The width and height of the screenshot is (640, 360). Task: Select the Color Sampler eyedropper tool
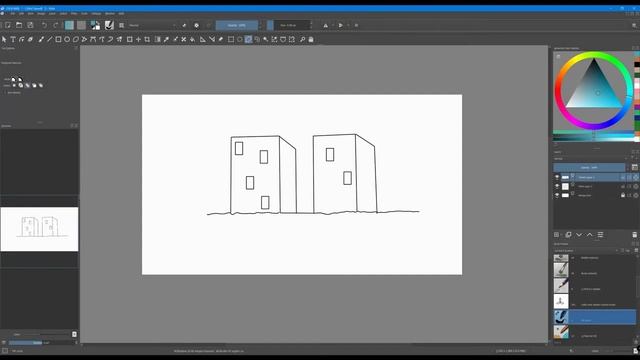point(166,39)
